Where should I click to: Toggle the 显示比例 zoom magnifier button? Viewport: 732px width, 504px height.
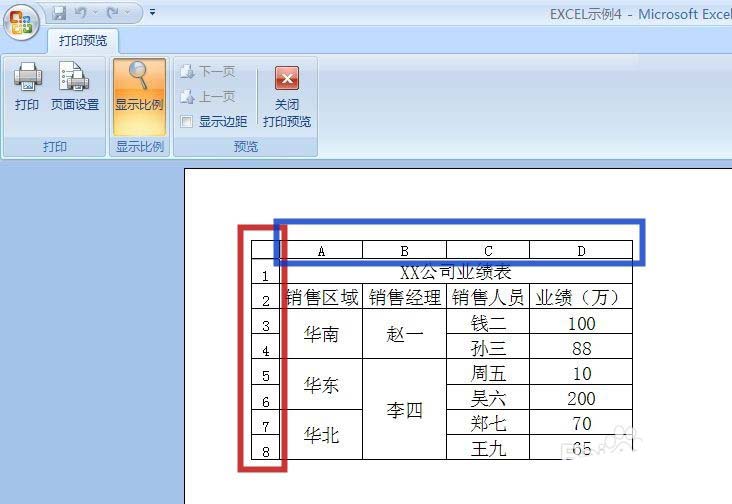(139, 97)
